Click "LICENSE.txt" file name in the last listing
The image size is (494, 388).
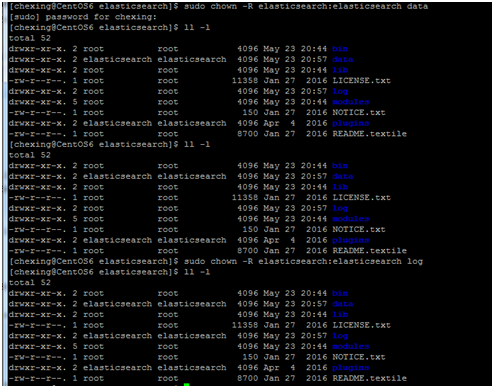[x=361, y=325]
